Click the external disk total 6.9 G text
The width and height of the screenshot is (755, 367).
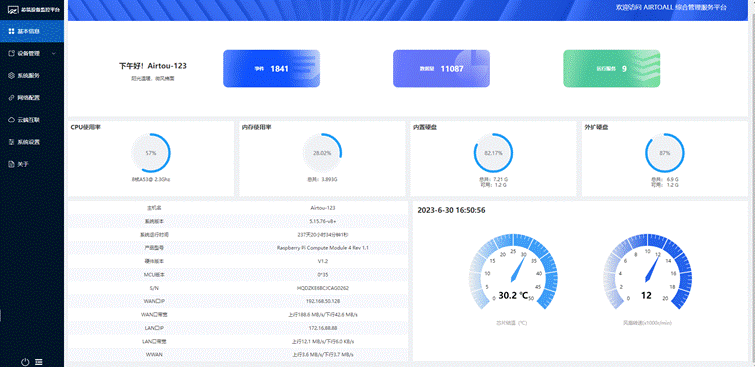point(665,179)
